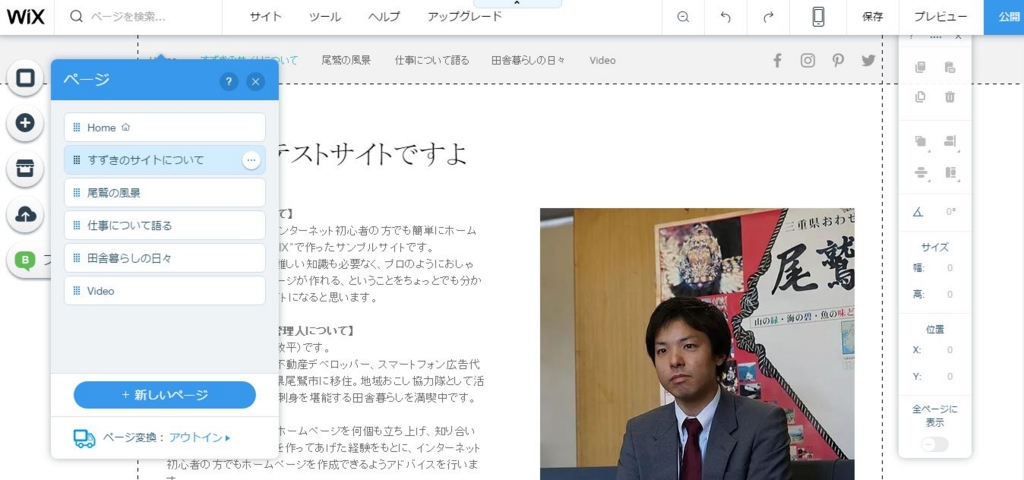Image resolution: width=1024 pixels, height=480 pixels.
Task: Click the Y position value field
Action: [x=950, y=377]
